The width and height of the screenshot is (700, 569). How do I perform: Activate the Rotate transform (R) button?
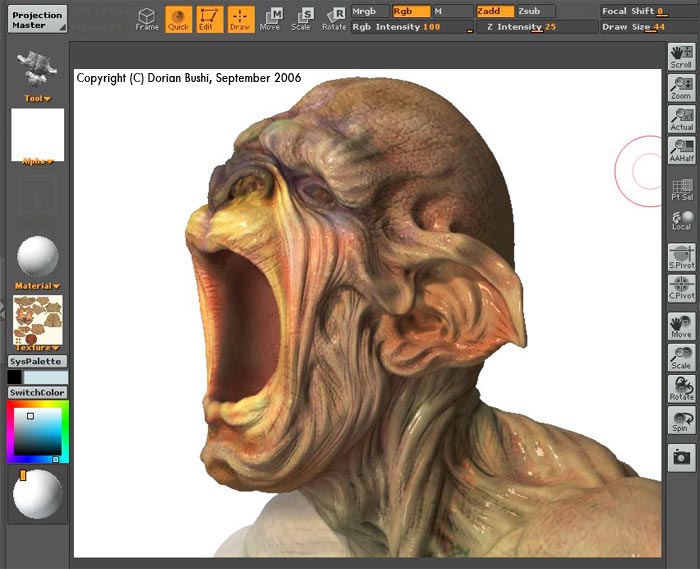click(x=334, y=19)
